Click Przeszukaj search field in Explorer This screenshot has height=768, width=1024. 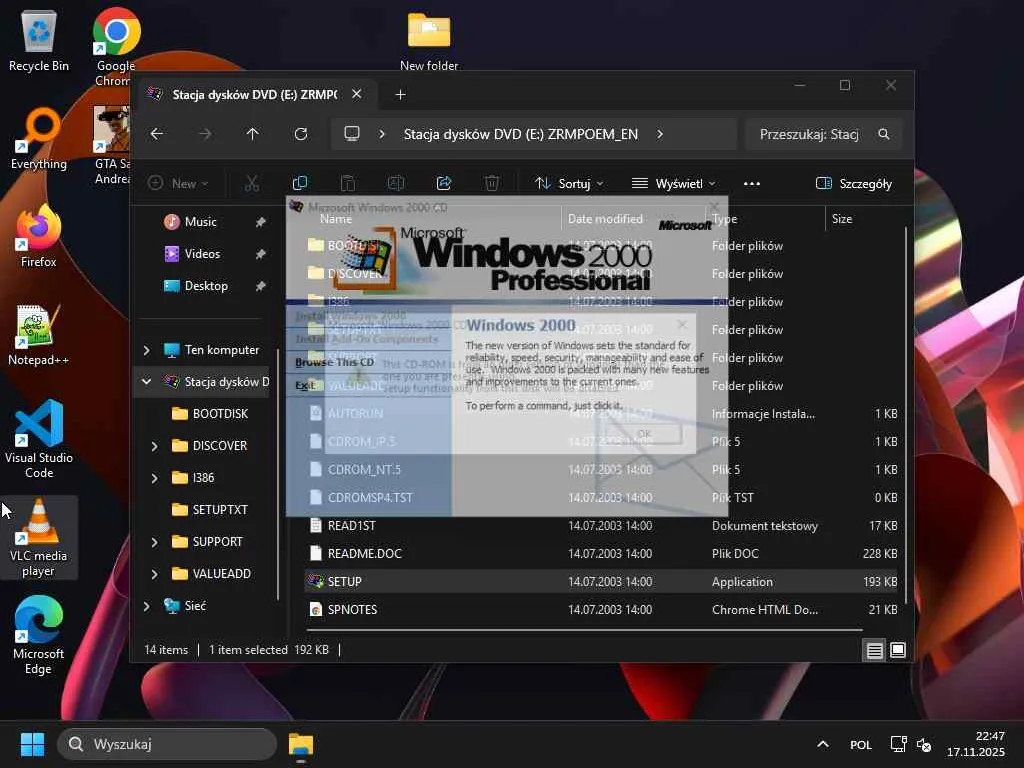coord(810,134)
